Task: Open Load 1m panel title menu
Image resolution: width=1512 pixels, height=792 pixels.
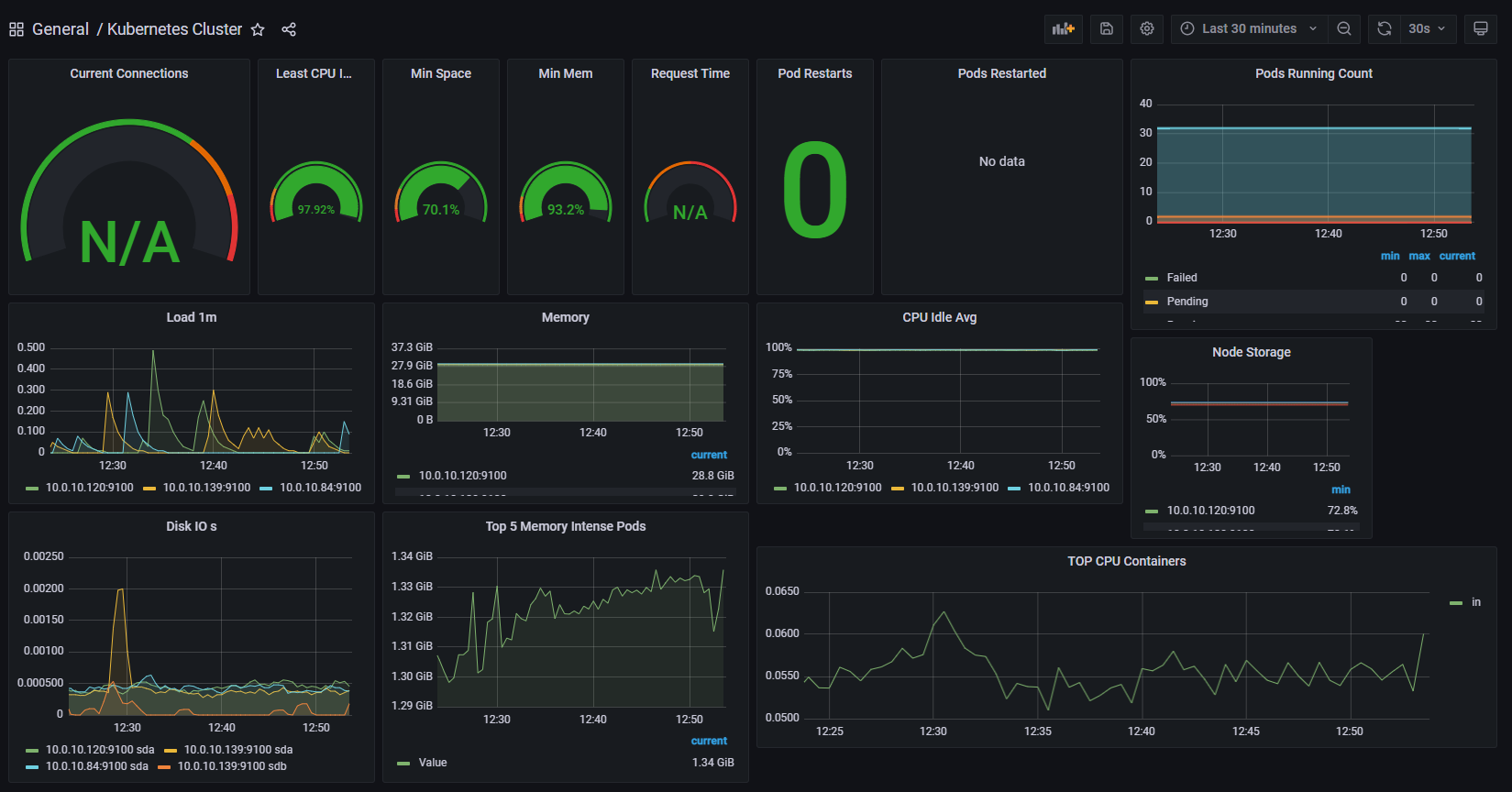Action: pos(192,317)
